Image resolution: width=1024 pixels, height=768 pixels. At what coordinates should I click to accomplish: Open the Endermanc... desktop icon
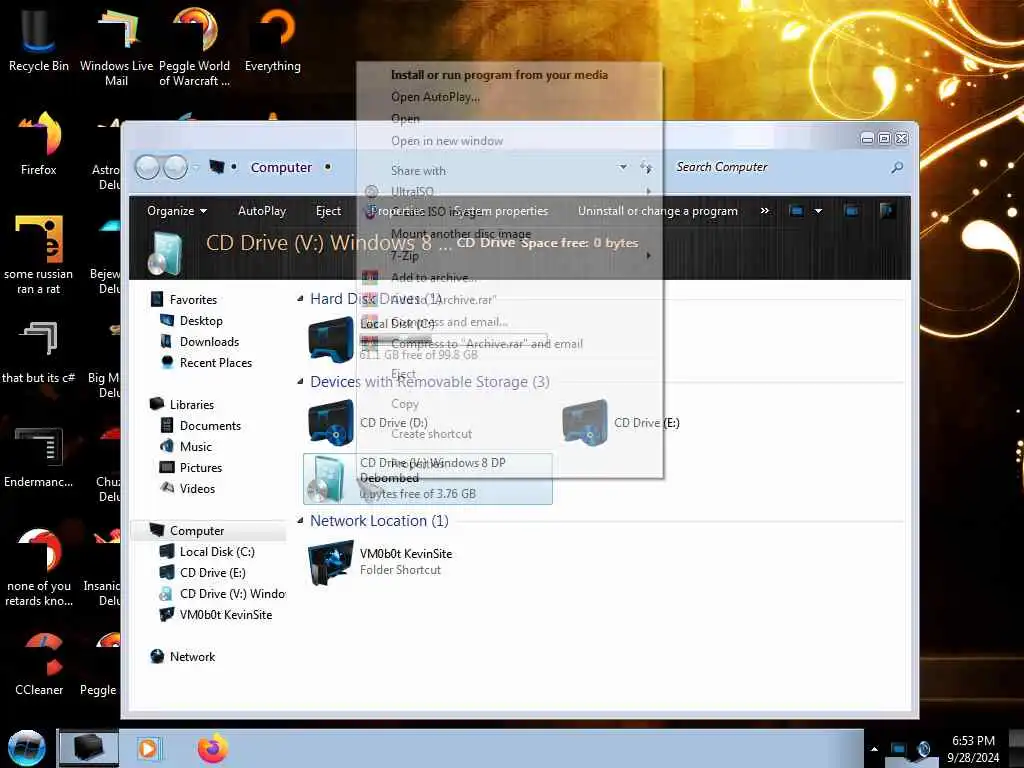[x=39, y=456]
